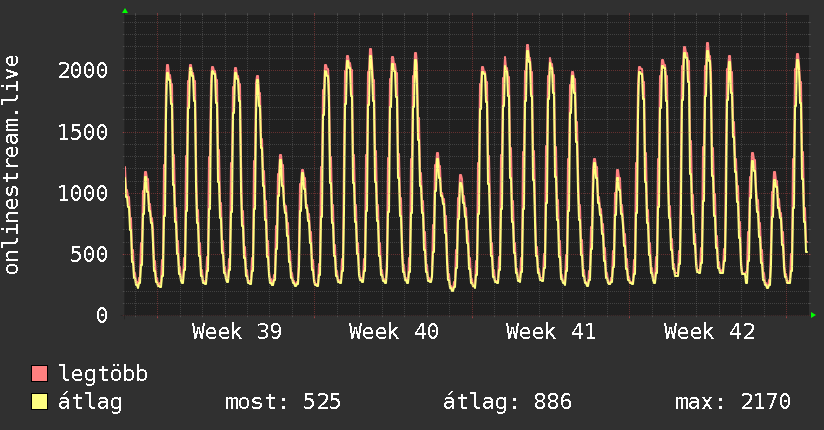Image resolution: width=824 pixels, height=430 pixels.
Task: Click the Week 42 axis label
Action: pos(709,332)
